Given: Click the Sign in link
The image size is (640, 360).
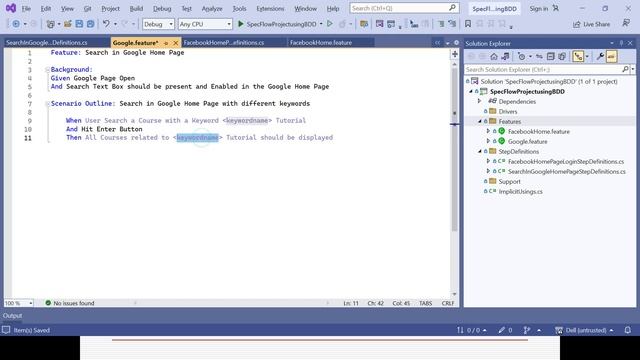Looking at the screenshot, I should (x=539, y=8).
